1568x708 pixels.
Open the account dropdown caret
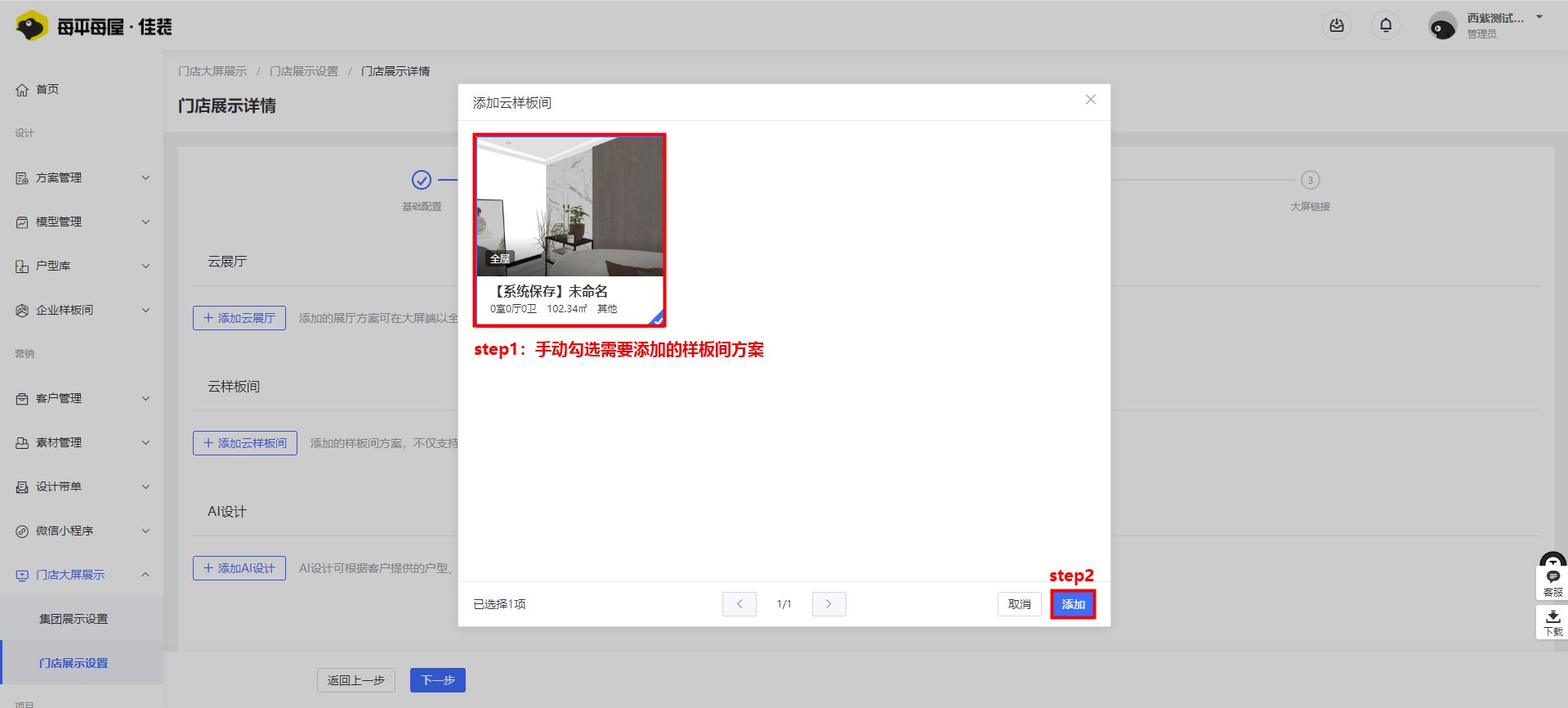[x=1539, y=17]
